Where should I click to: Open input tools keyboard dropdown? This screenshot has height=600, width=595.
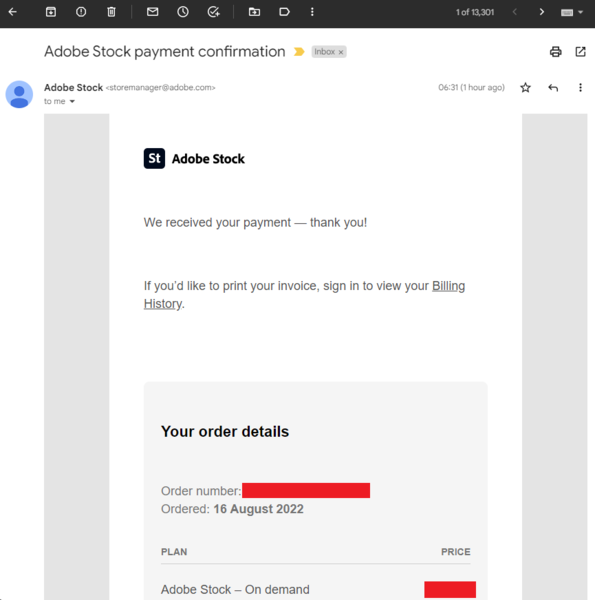[572, 12]
